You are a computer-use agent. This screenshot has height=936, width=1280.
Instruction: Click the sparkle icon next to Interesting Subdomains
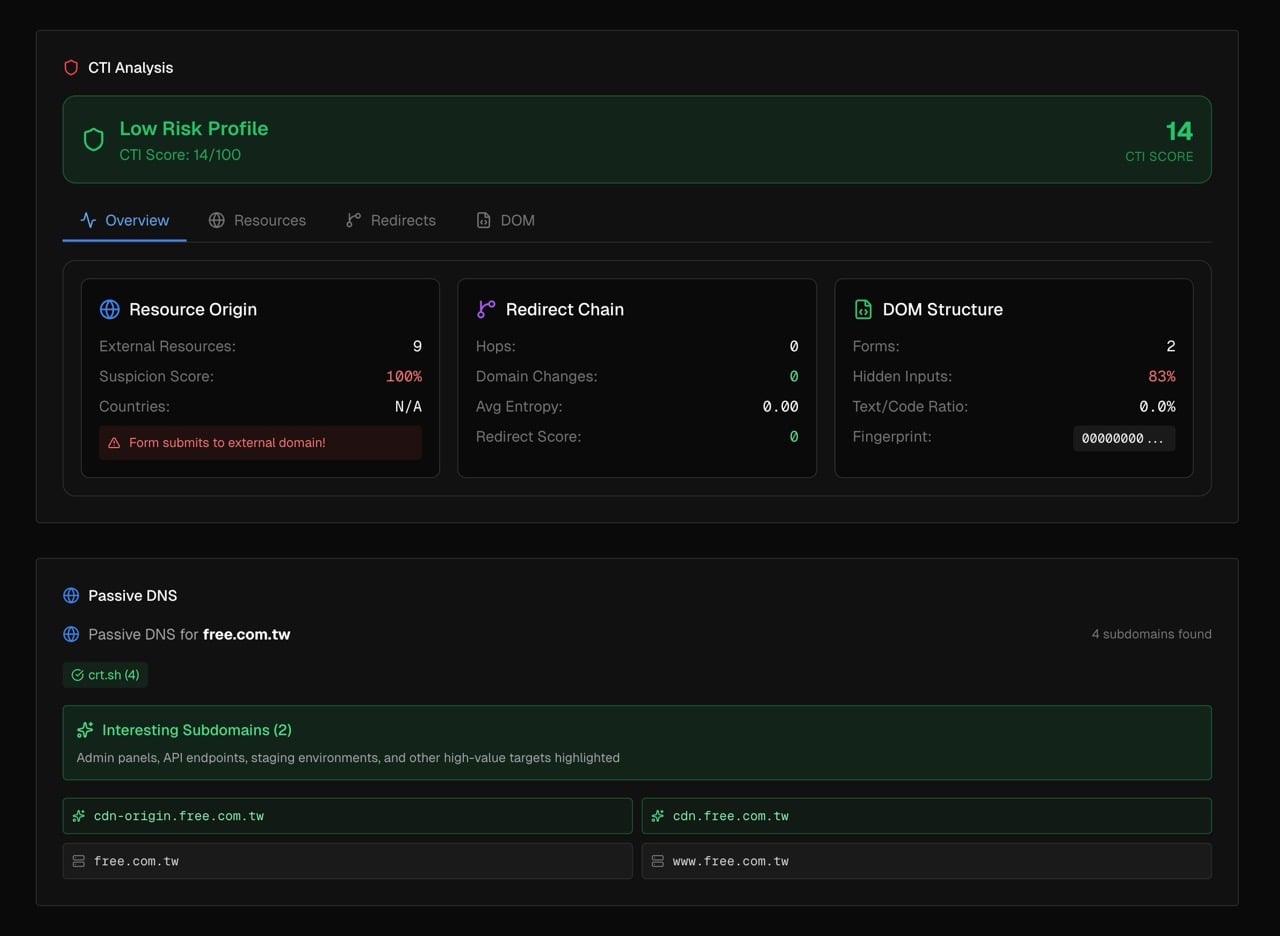(85, 731)
